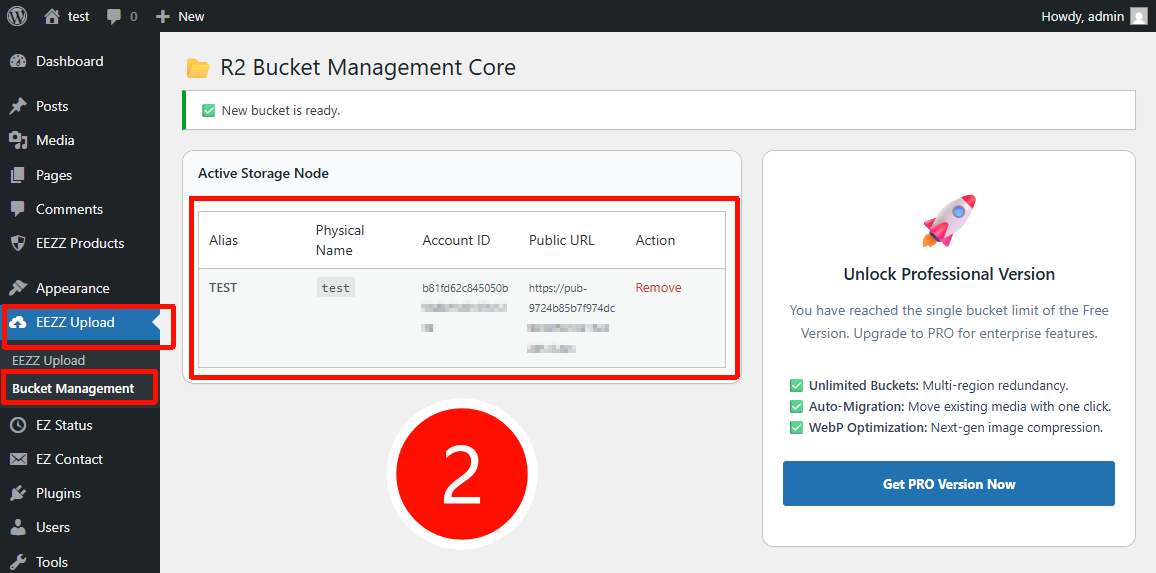Click the admin user avatar
The image size is (1156, 573).
1138,16
